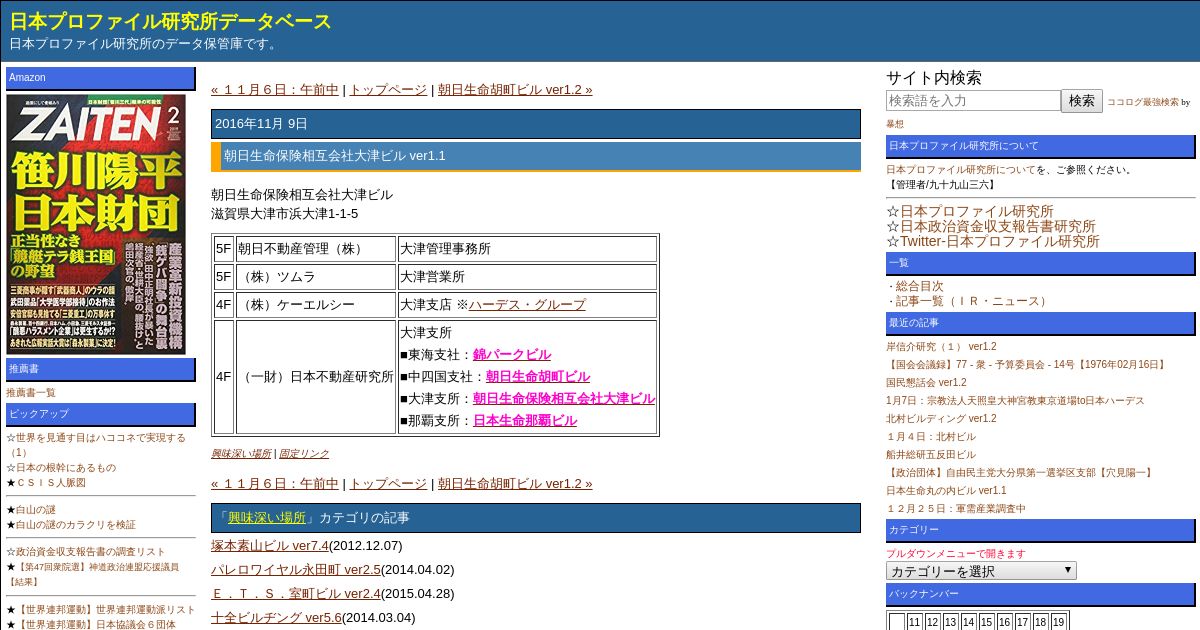
Task: Open ＣＳＩＳ人脈図 link
Action: [51, 482]
